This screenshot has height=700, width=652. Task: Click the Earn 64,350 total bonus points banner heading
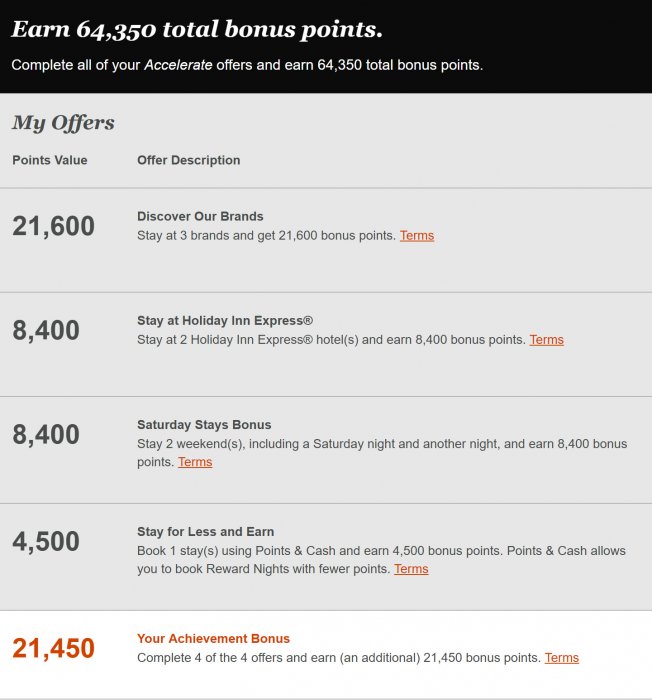197,29
